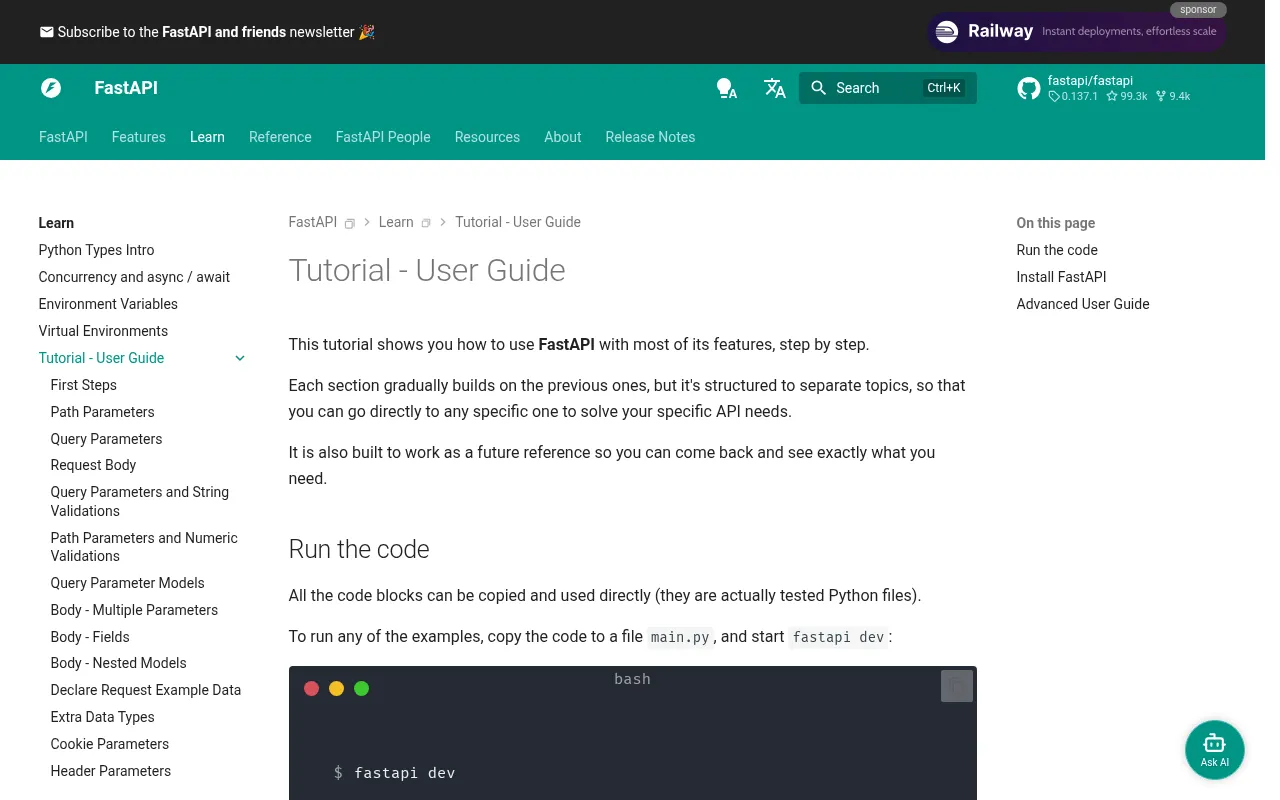Focus the Search input field
This screenshot has height=800, width=1280.
pyautogui.click(x=888, y=88)
